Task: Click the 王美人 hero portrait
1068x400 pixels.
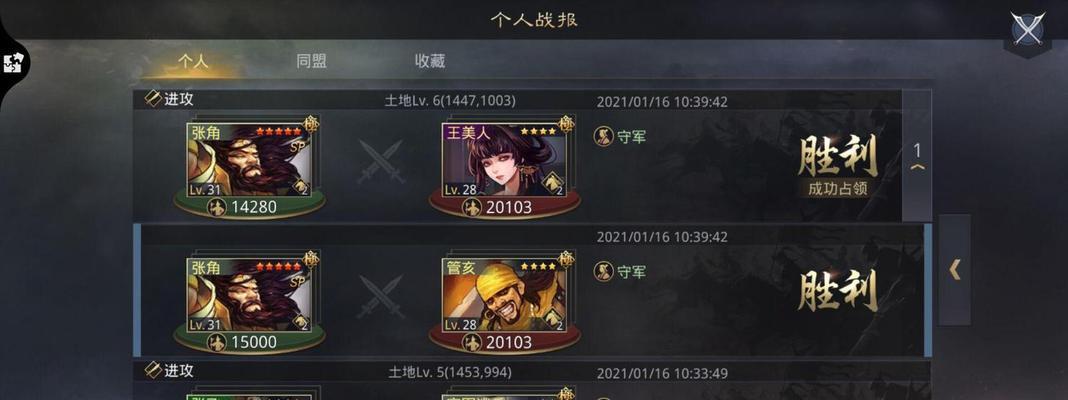Action: (505, 161)
